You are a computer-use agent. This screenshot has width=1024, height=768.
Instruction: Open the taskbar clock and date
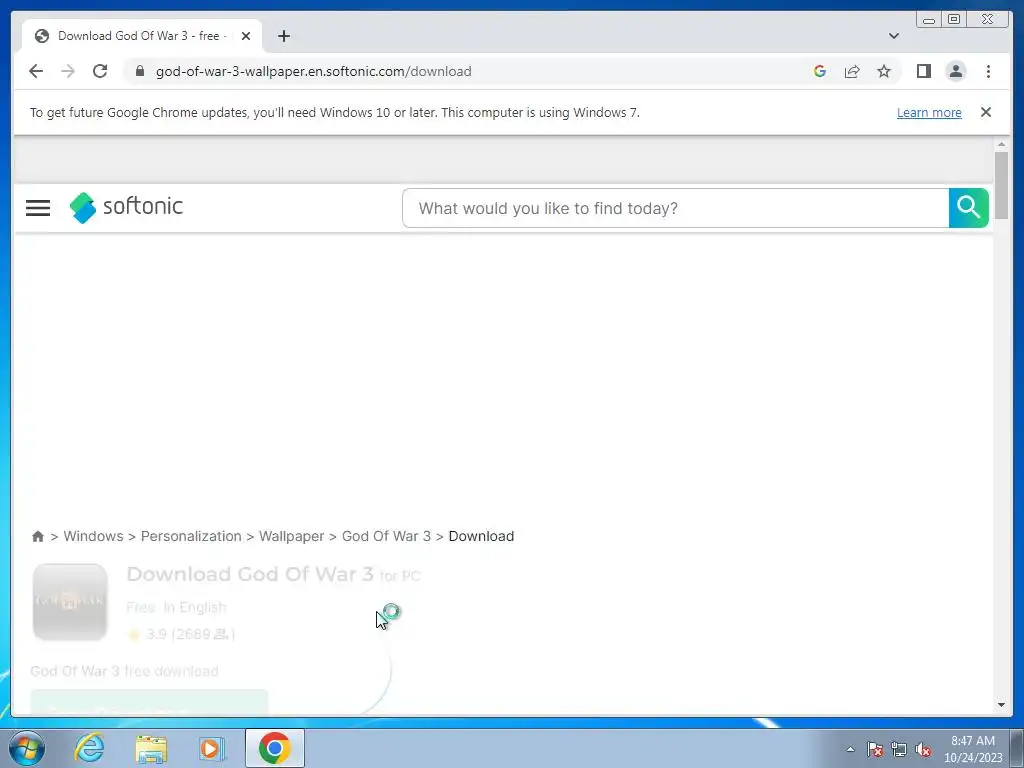[972, 749]
